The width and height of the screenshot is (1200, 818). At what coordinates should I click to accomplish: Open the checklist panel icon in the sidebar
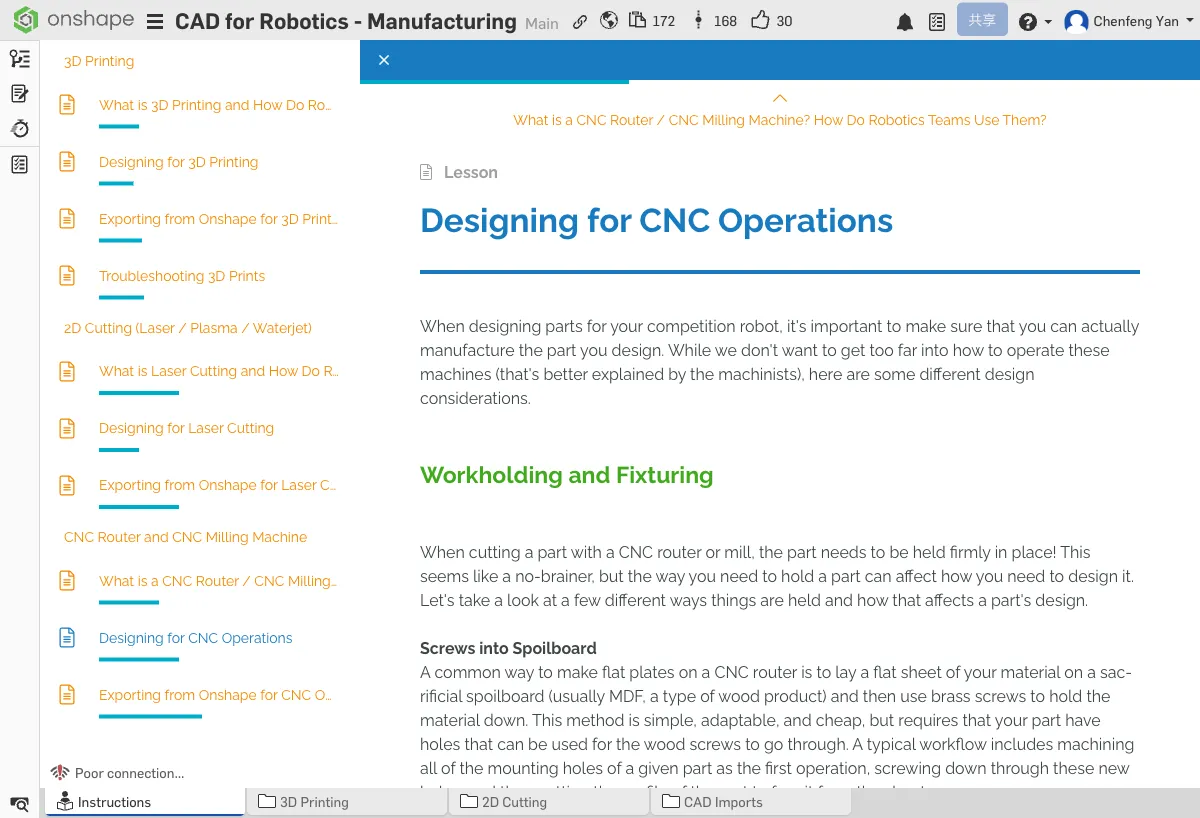(x=19, y=164)
